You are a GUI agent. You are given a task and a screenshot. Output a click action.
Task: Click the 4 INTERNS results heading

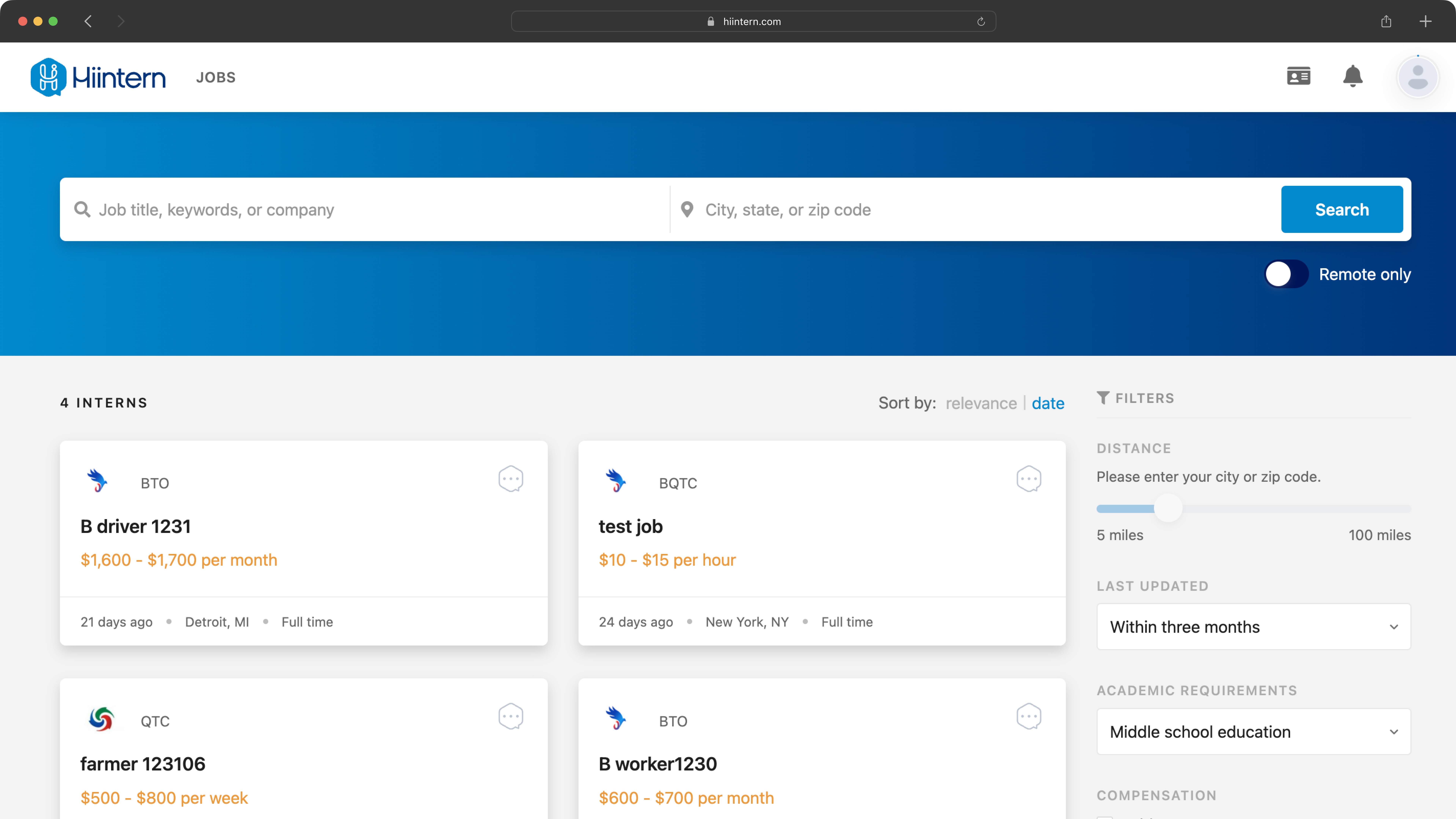point(104,403)
